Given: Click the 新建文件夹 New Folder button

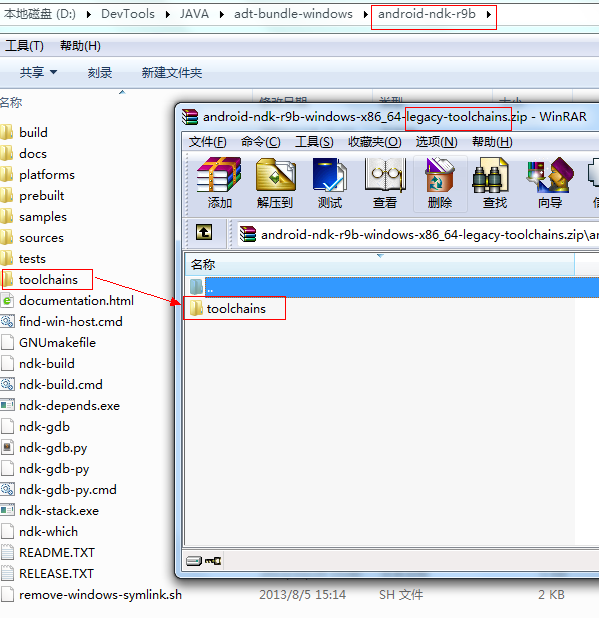Looking at the screenshot, I should (x=172, y=73).
